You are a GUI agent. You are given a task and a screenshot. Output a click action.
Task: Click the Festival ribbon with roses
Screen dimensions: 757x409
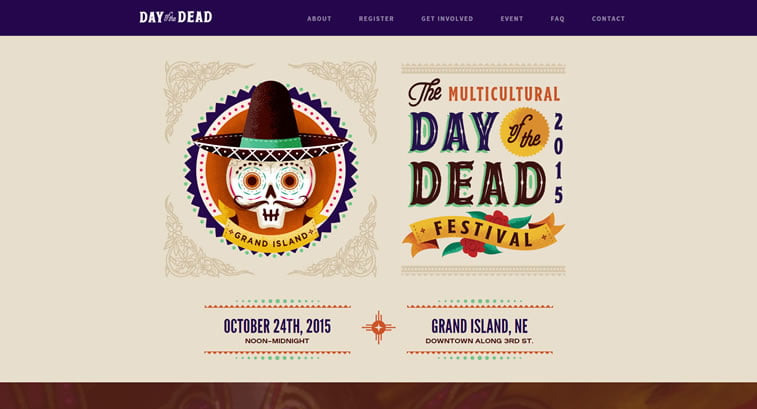coord(483,235)
